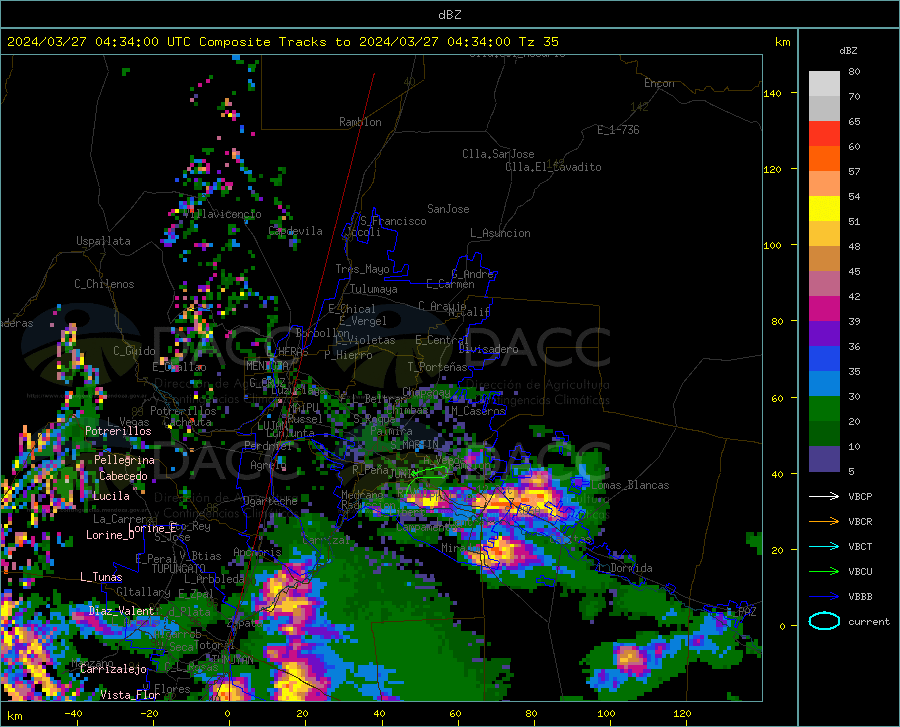Click the cyan 'current' ellipse legend icon

click(x=824, y=621)
